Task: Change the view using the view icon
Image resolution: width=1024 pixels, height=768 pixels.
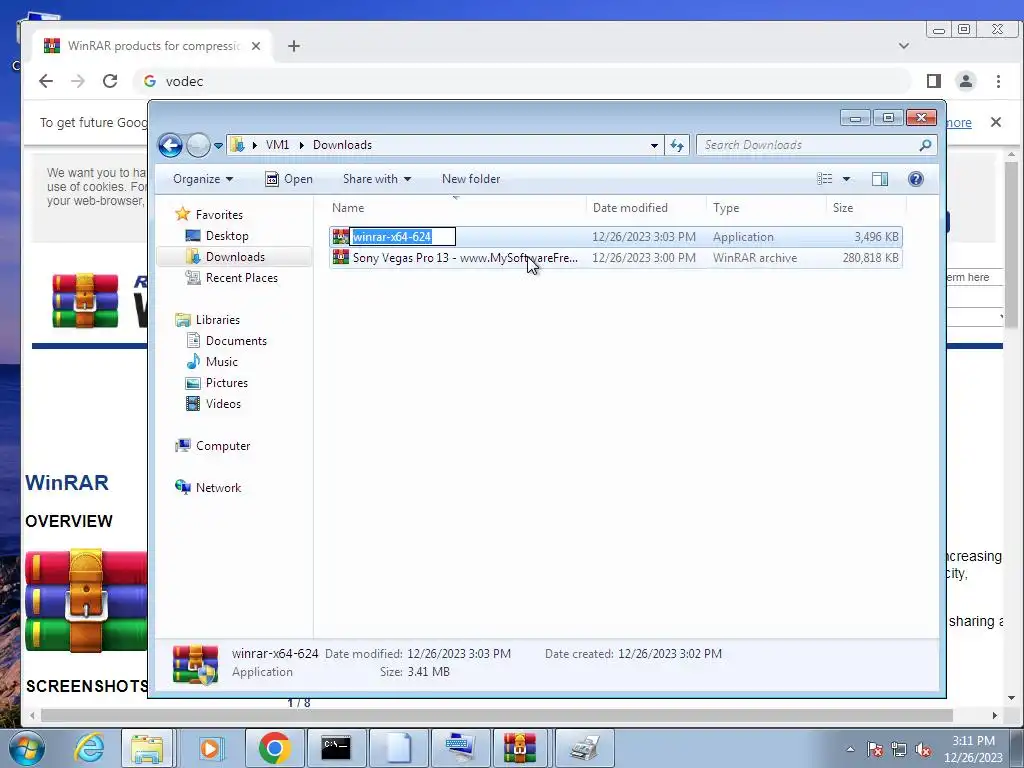Action: (x=825, y=179)
